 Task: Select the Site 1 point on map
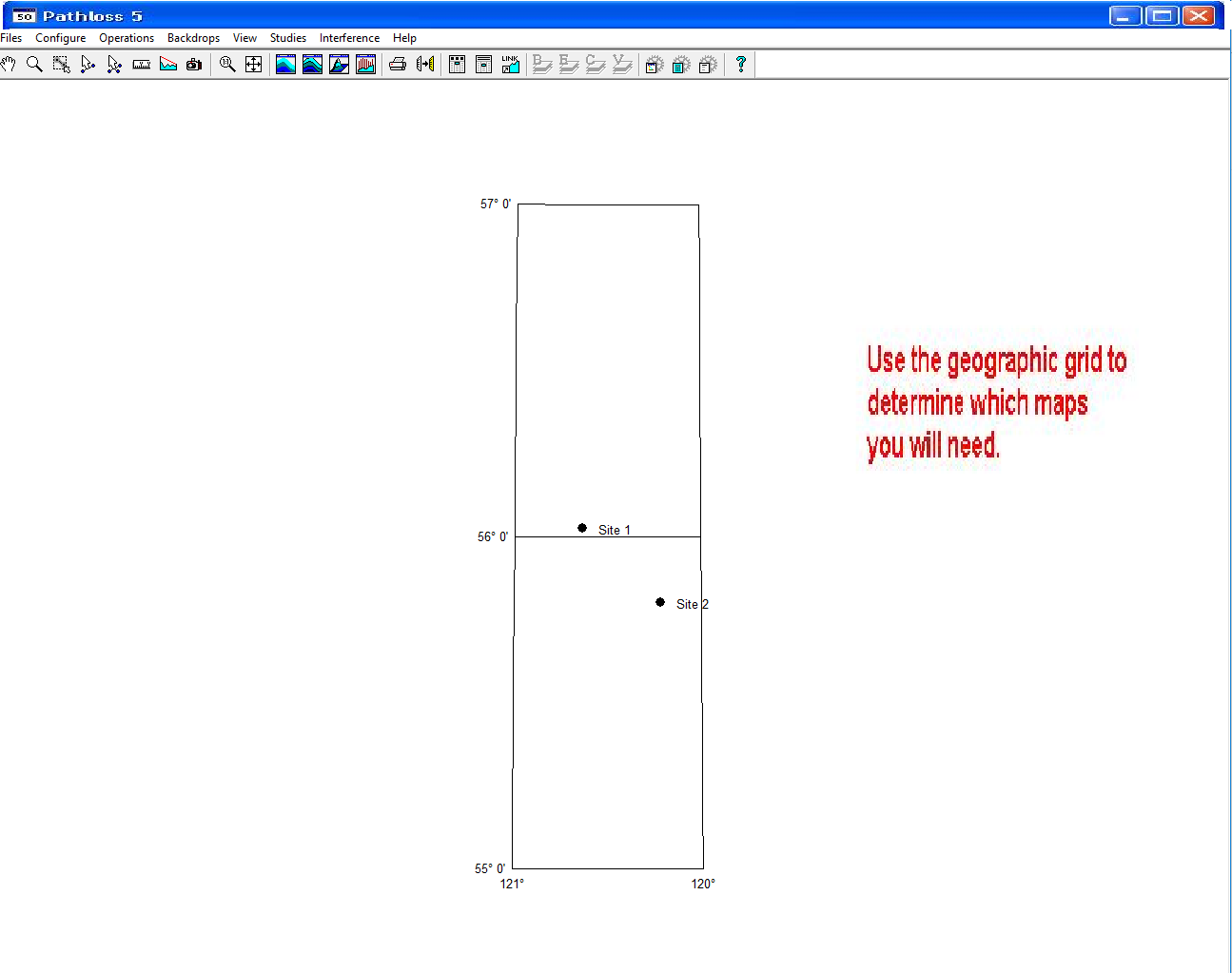[582, 528]
